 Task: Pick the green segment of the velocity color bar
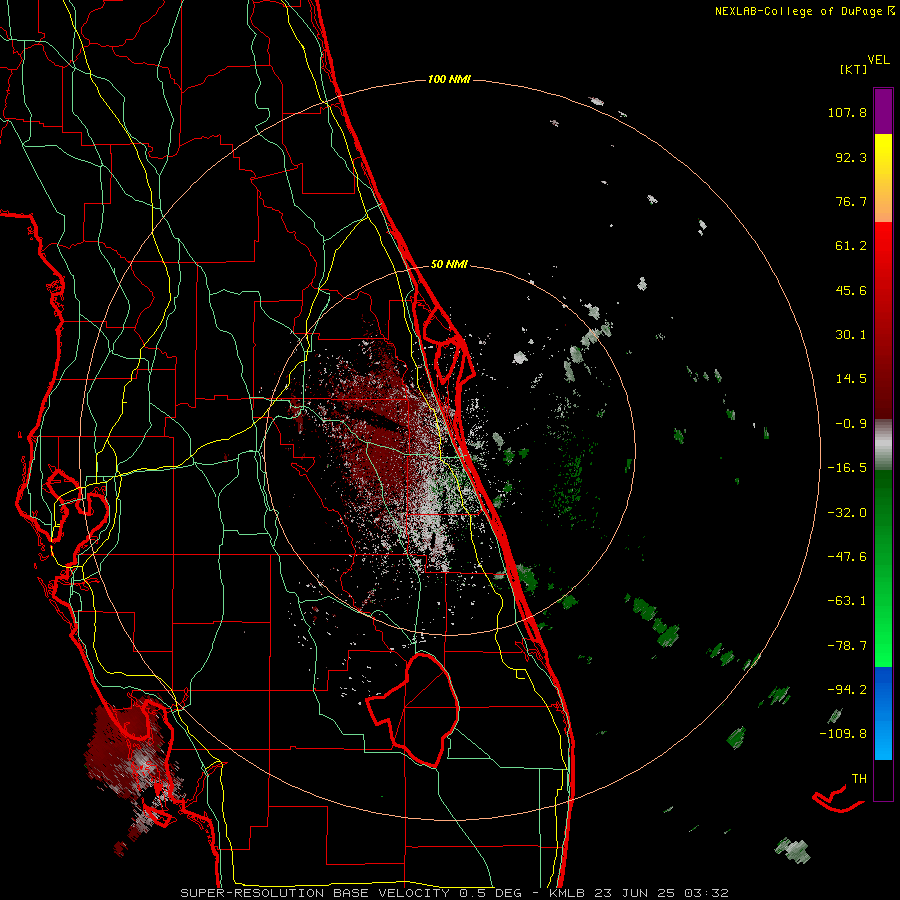coord(883,568)
